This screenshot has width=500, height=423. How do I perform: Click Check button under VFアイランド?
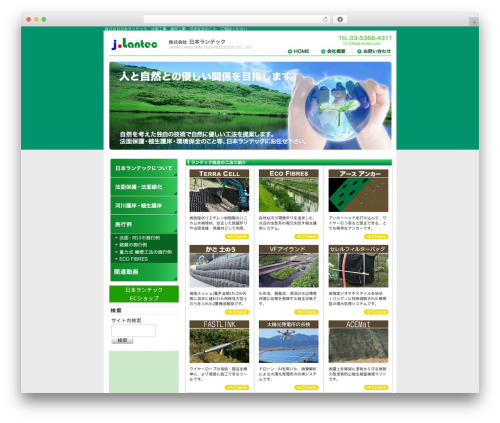coord(306,312)
